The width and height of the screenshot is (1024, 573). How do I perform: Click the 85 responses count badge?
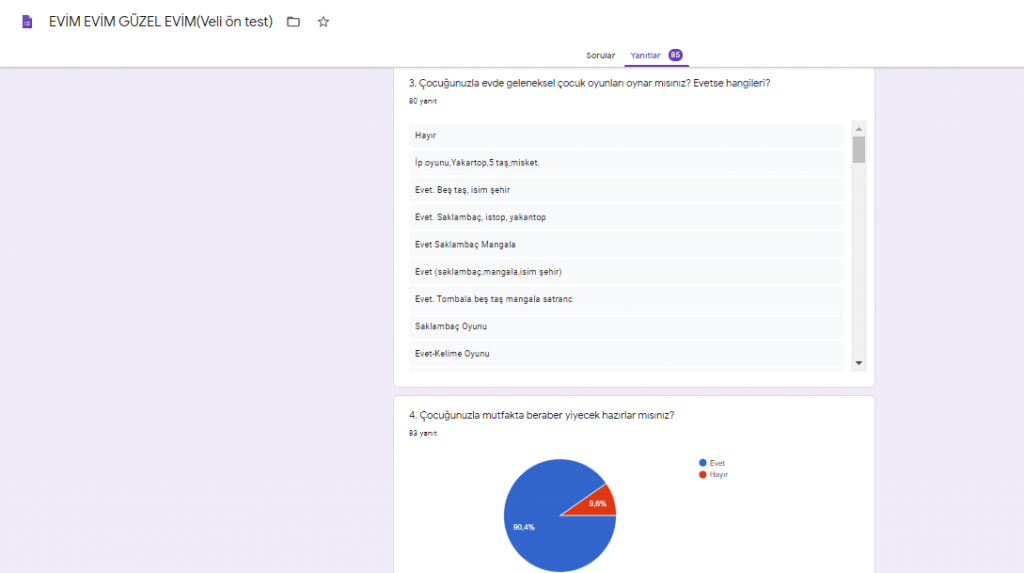coord(676,55)
